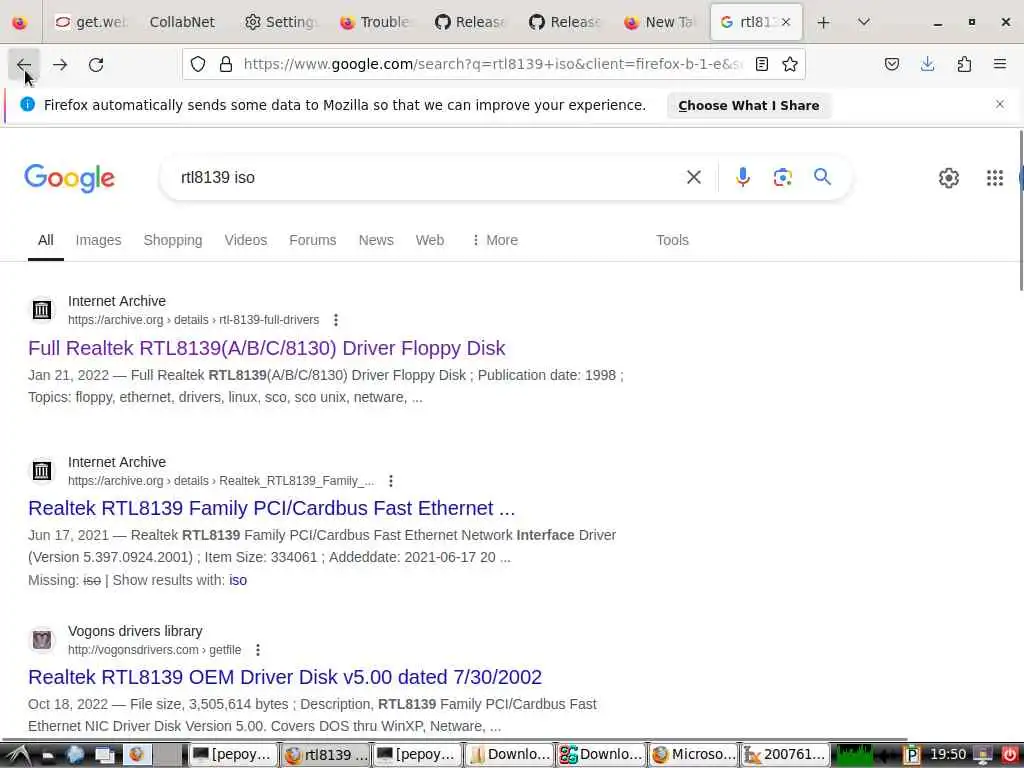Open options for the Vogons drivers library result
Viewport: 1024px width, 768px height.
[x=258, y=650]
